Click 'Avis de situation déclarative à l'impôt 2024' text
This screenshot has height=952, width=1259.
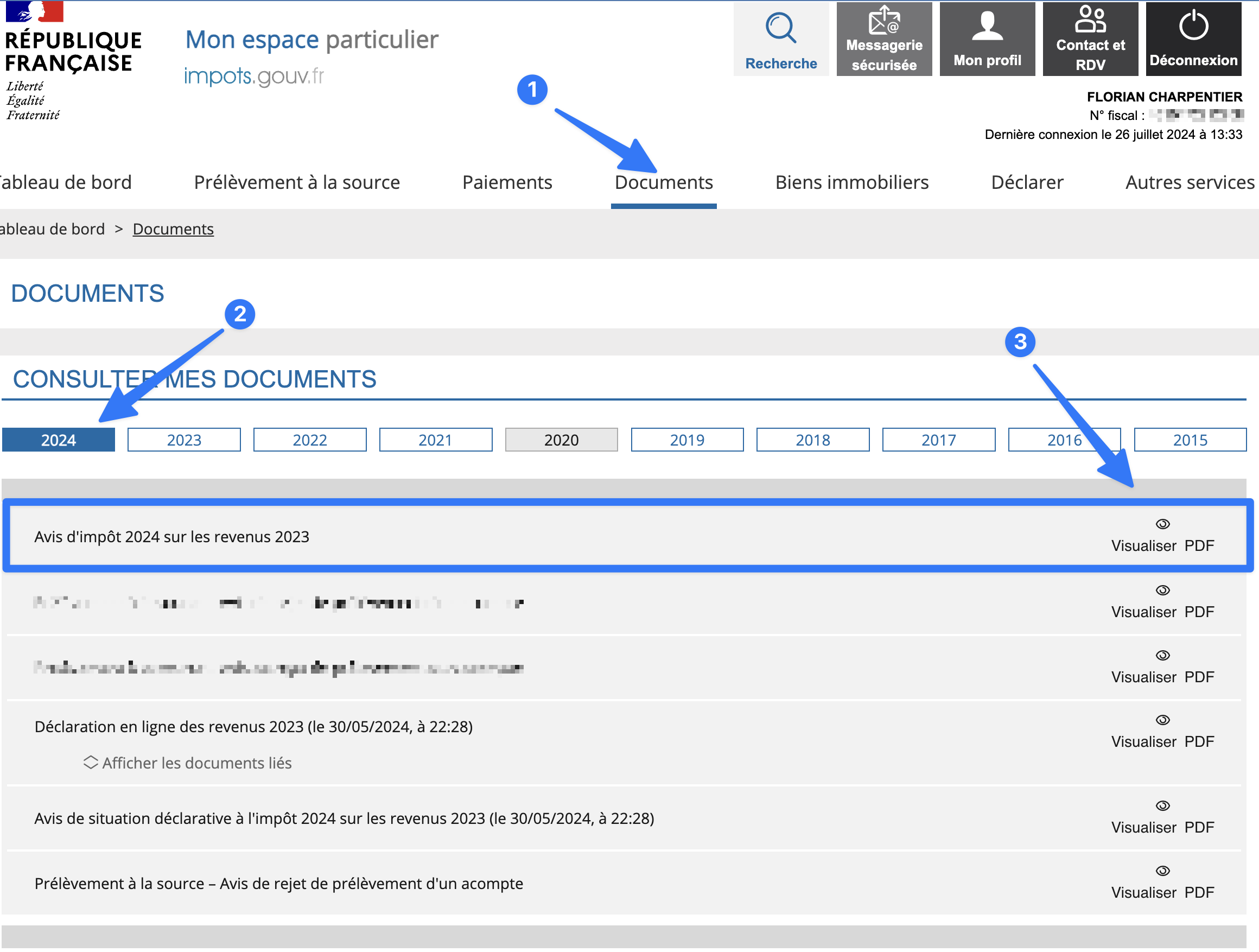click(182, 819)
